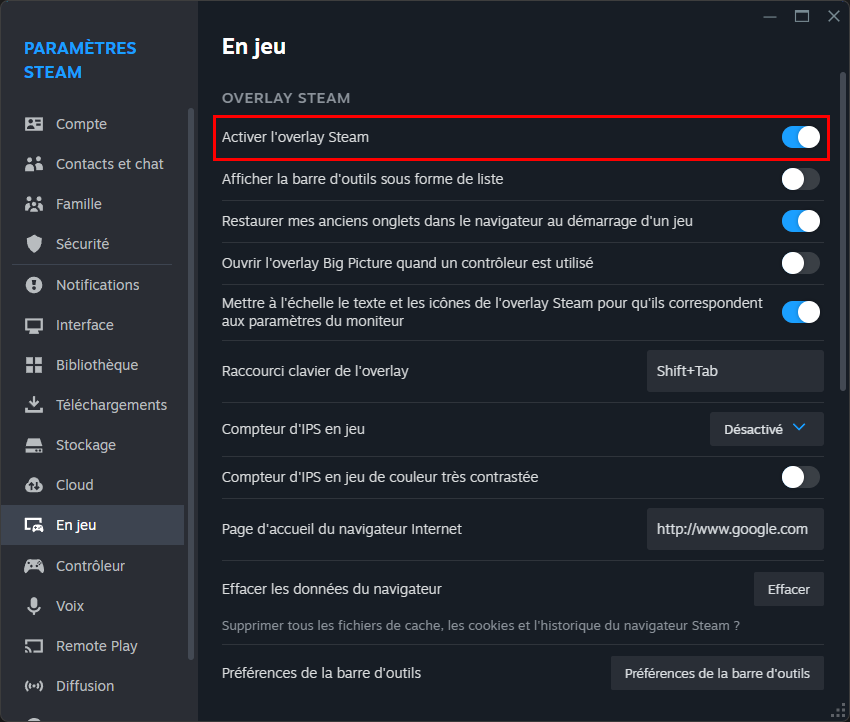Select the Interface label in sidebar
Viewport: 850px width, 722px height.
pyautogui.click(x=85, y=325)
